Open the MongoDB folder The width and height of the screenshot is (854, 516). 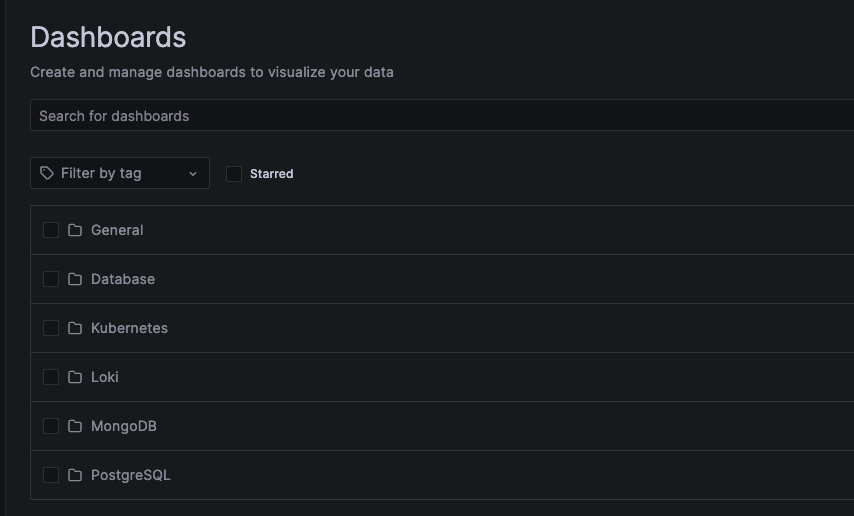click(x=124, y=426)
